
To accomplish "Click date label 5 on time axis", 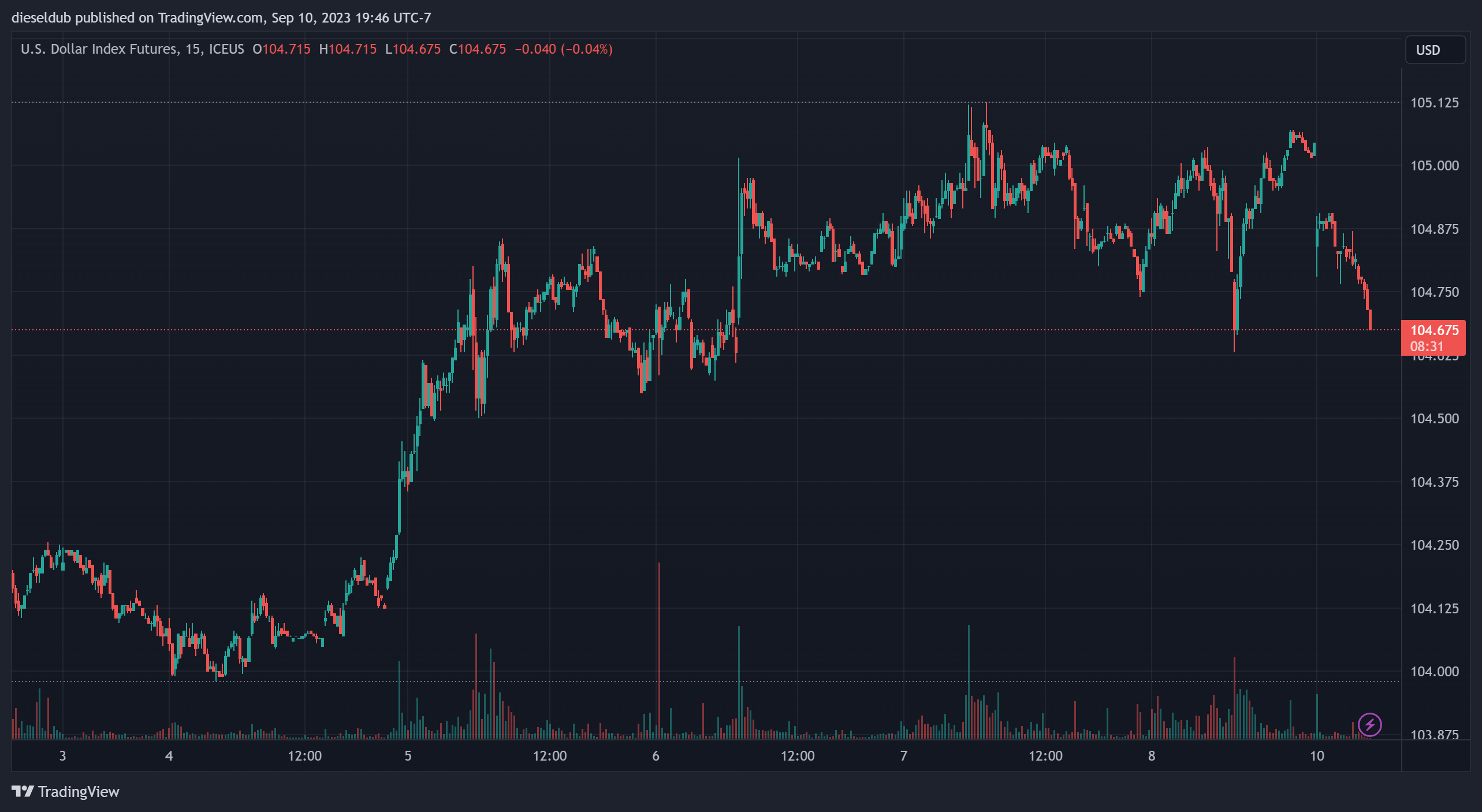I will (x=408, y=756).
